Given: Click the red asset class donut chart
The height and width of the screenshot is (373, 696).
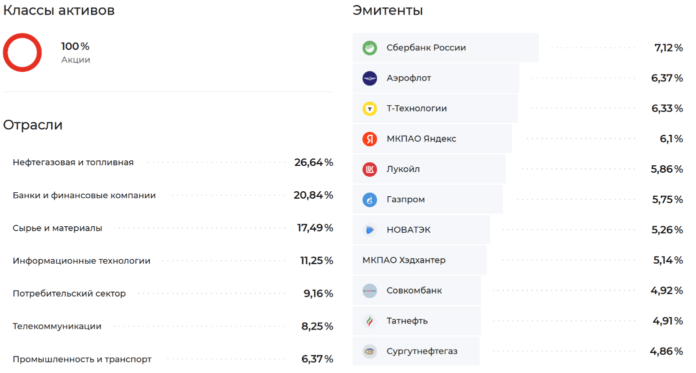Looking at the screenshot, I should 22,52.
